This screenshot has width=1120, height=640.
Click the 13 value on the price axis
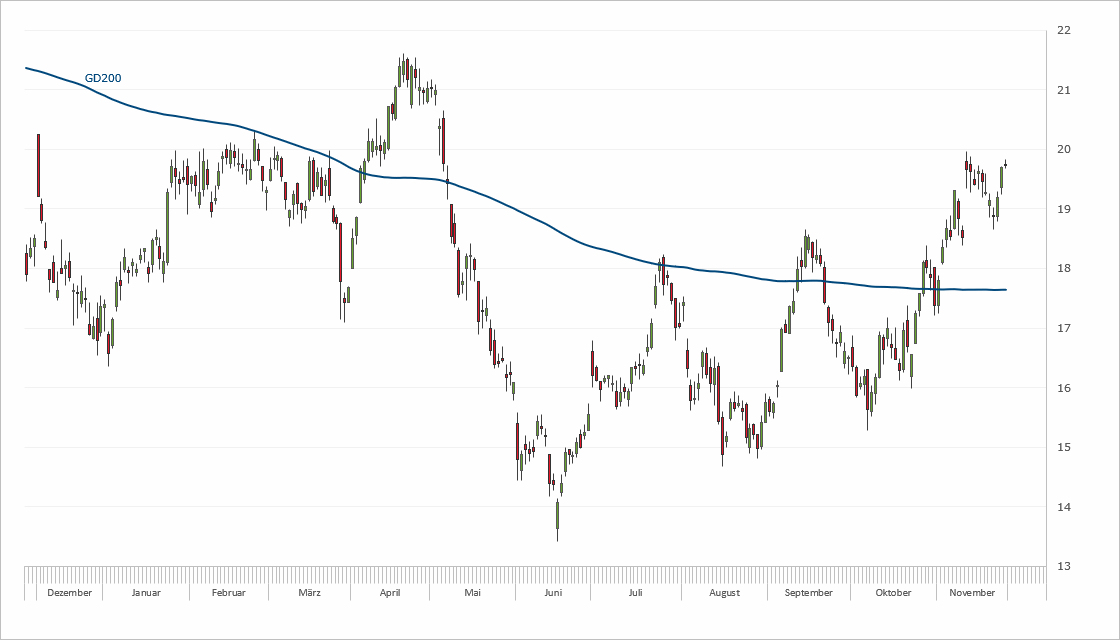(1063, 567)
